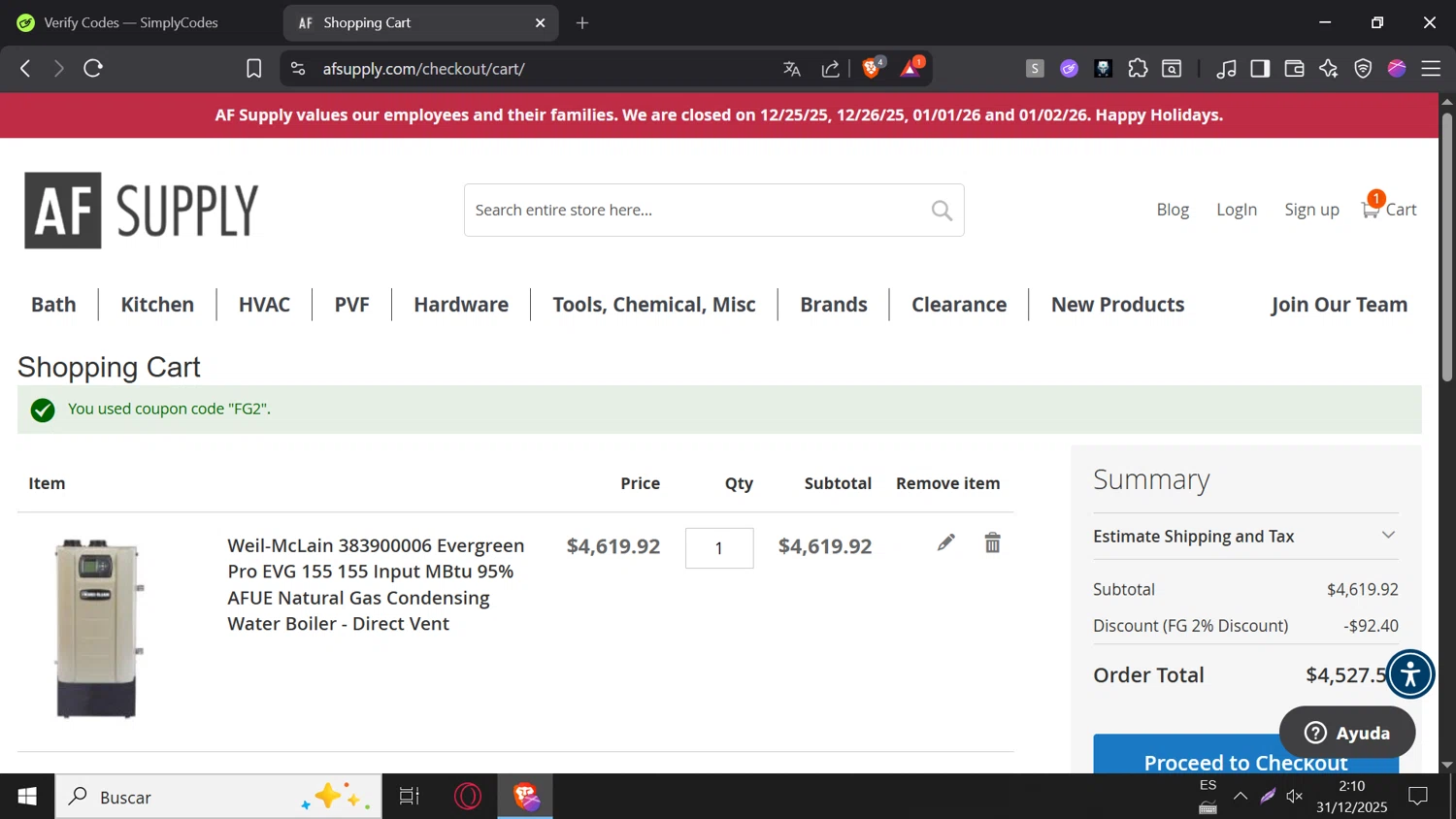1456x819 pixels.
Task: Reload the afsupply.com page
Action: (x=93, y=69)
